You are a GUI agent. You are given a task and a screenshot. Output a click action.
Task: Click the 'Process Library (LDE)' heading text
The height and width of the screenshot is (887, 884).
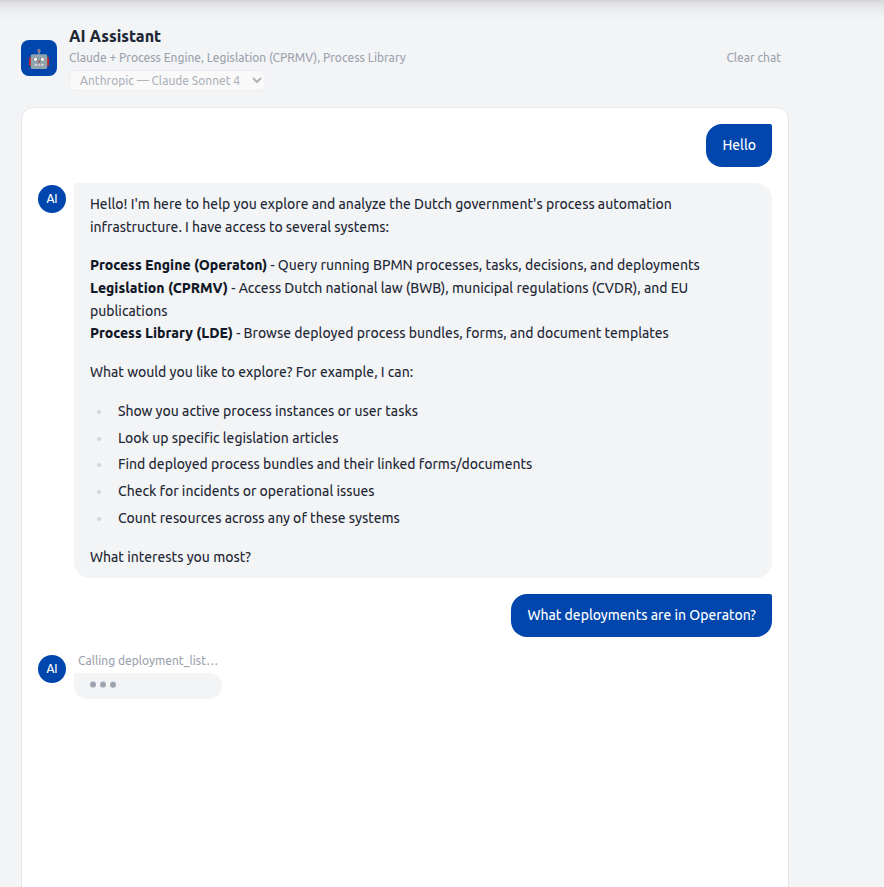pos(162,332)
